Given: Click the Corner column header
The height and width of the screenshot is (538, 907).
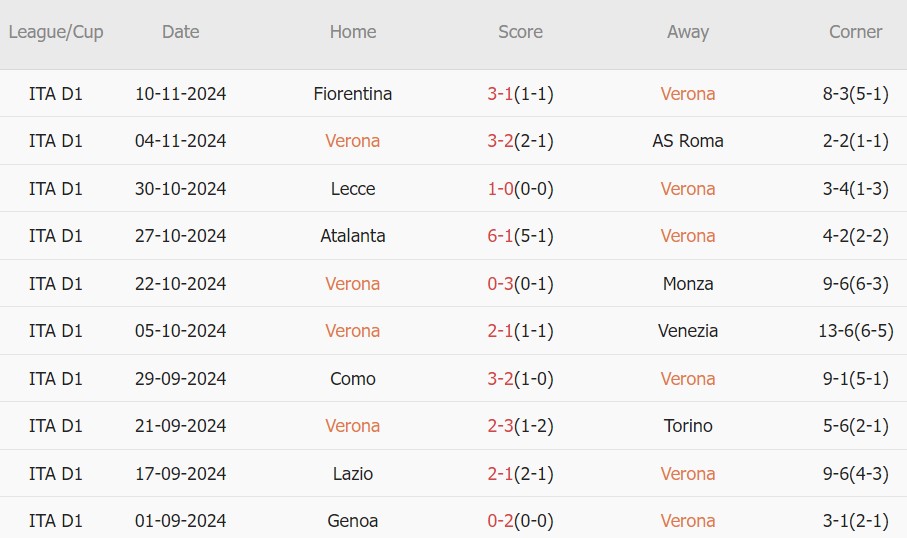Looking at the screenshot, I should point(855,32).
